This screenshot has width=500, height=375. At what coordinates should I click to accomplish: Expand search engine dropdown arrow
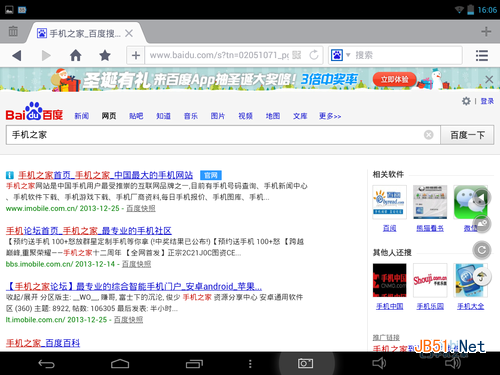[x=348, y=55]
